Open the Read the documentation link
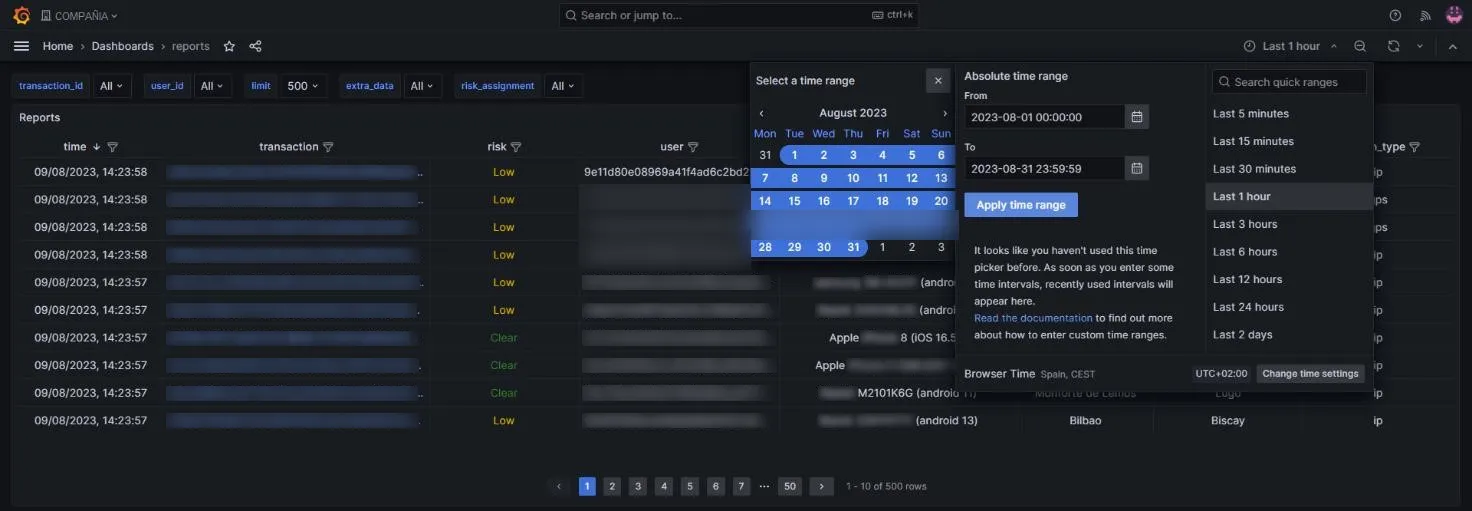1472x511 pixels. point(1033,318)
